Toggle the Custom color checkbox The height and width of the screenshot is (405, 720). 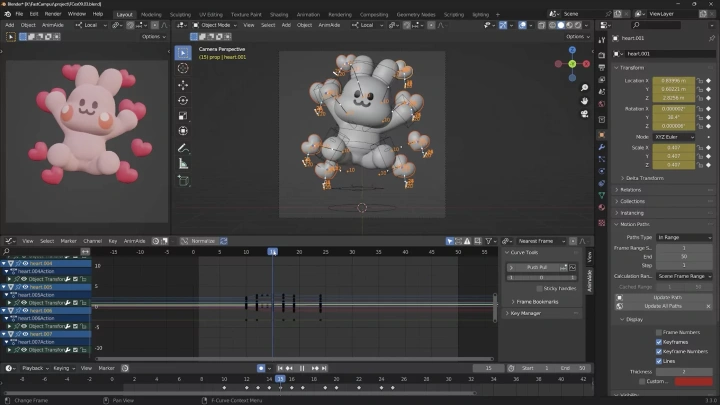click(x=642, y=381)
